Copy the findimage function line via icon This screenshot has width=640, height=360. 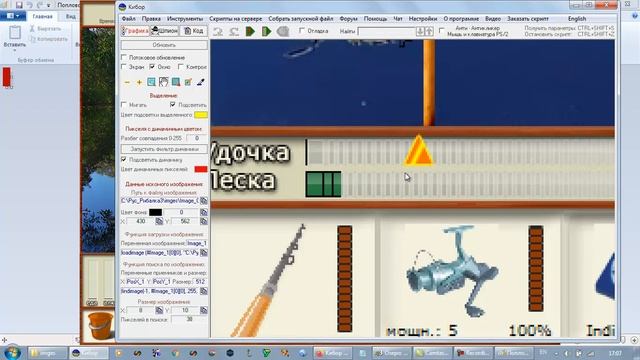tap(204, 291)
